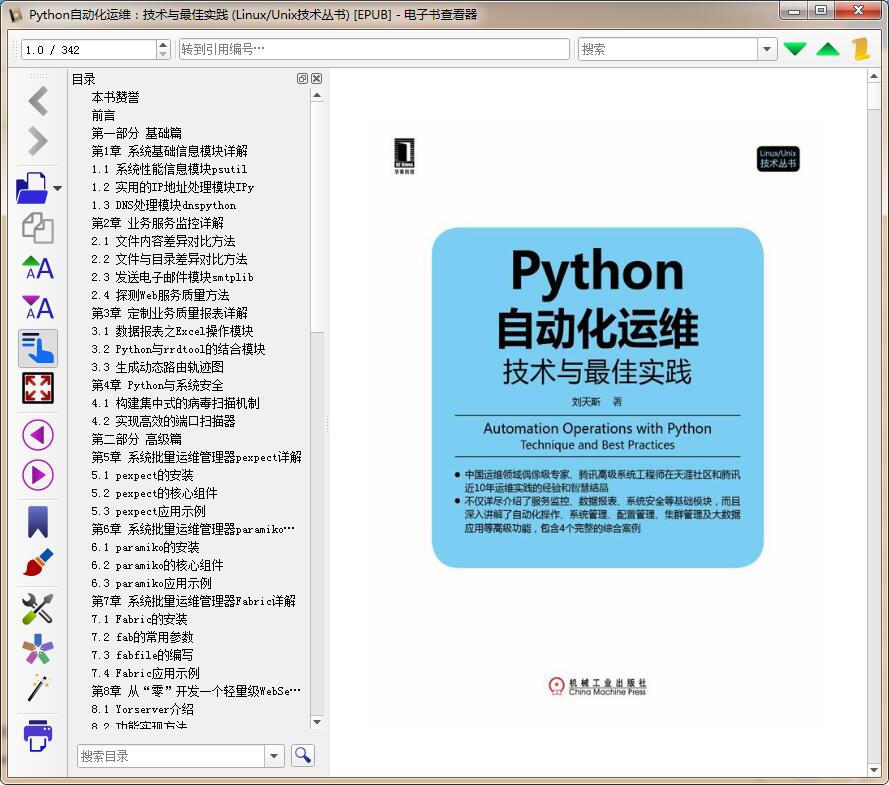Copy to clipboard with the pages icon

[x=38, y=228]
